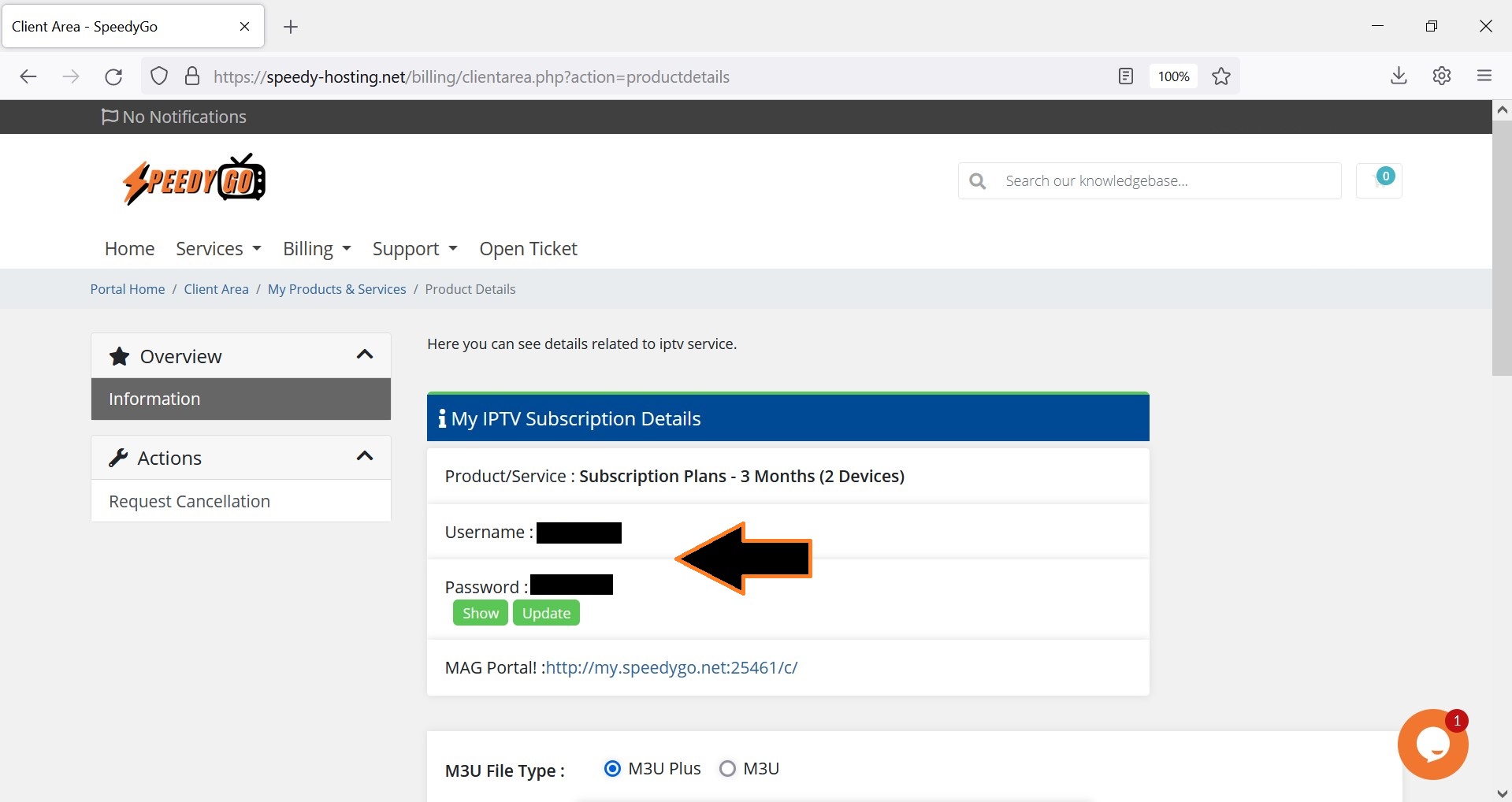Click the knowledgebase search magnifier icon
The image size is (1512, 802).
click(978, 181)
